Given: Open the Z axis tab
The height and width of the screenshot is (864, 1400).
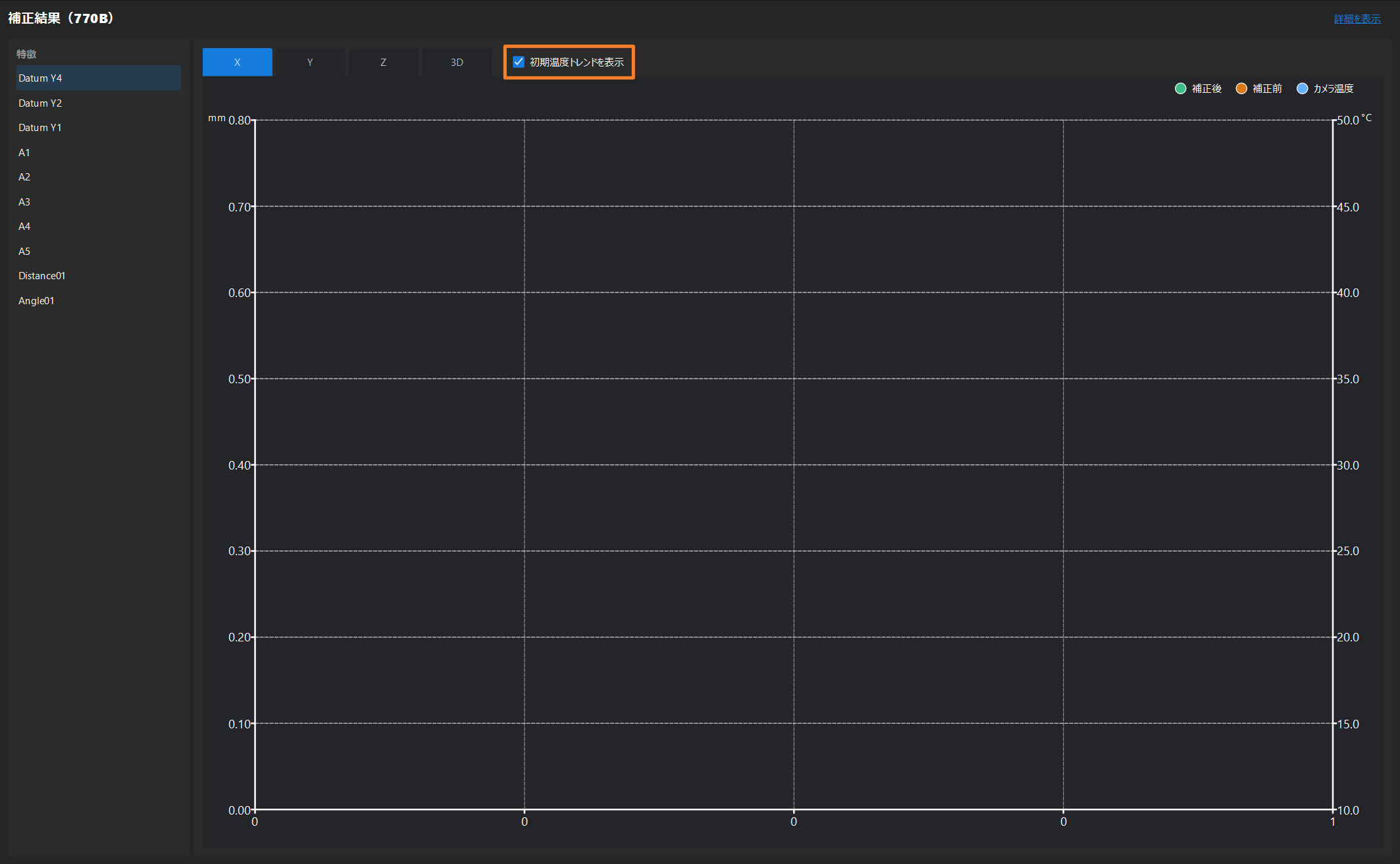Looking at the screenshot, I should [x=383, y=62].
